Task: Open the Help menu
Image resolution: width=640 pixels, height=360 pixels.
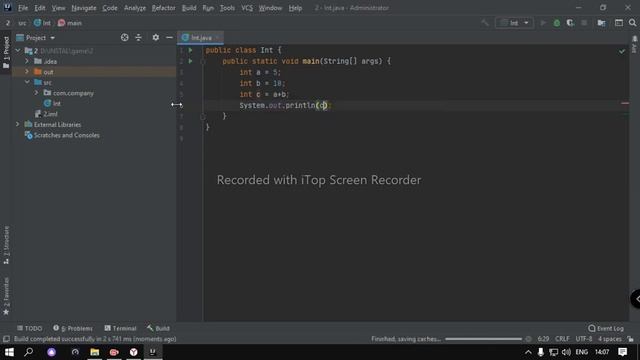Action: (x=295, y=8)
